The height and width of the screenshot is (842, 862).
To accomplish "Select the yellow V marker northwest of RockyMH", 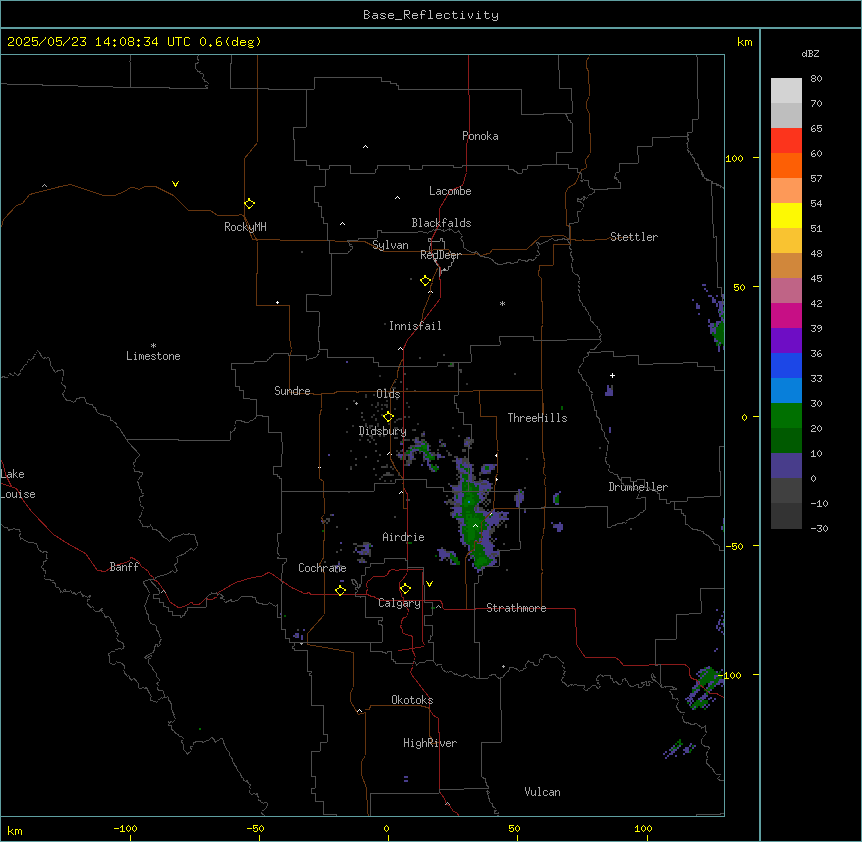I will (x=175, y=184).
